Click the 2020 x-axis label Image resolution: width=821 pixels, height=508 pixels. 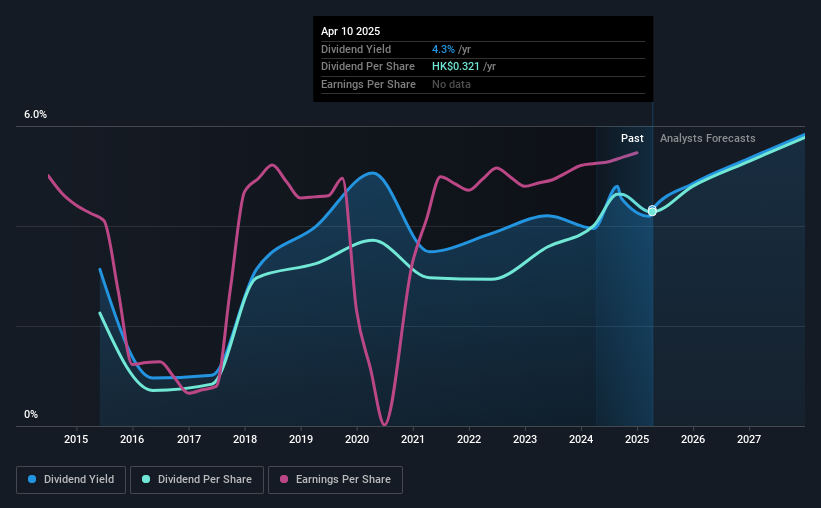pos(357,439)
